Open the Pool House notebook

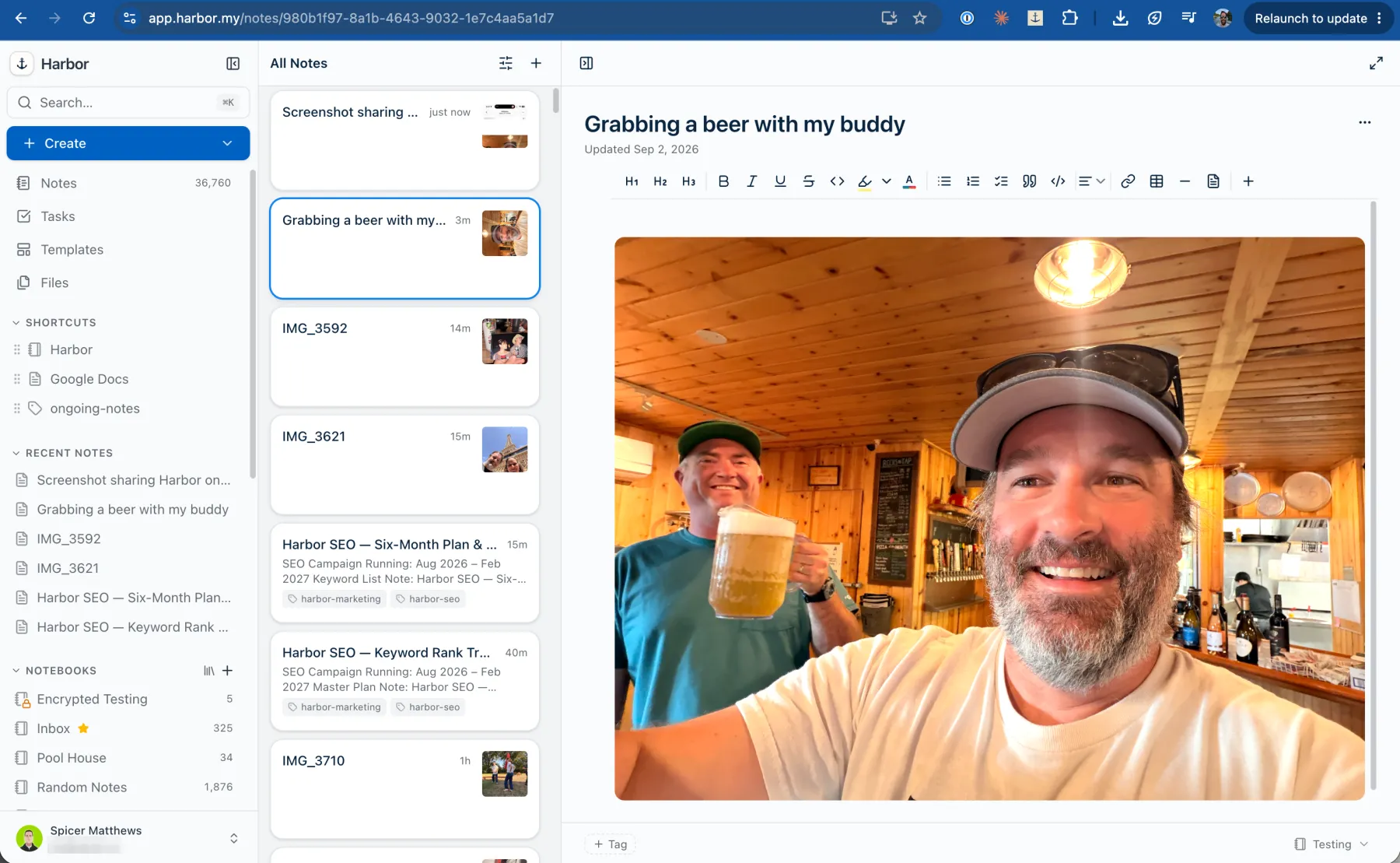coord(124,758)
